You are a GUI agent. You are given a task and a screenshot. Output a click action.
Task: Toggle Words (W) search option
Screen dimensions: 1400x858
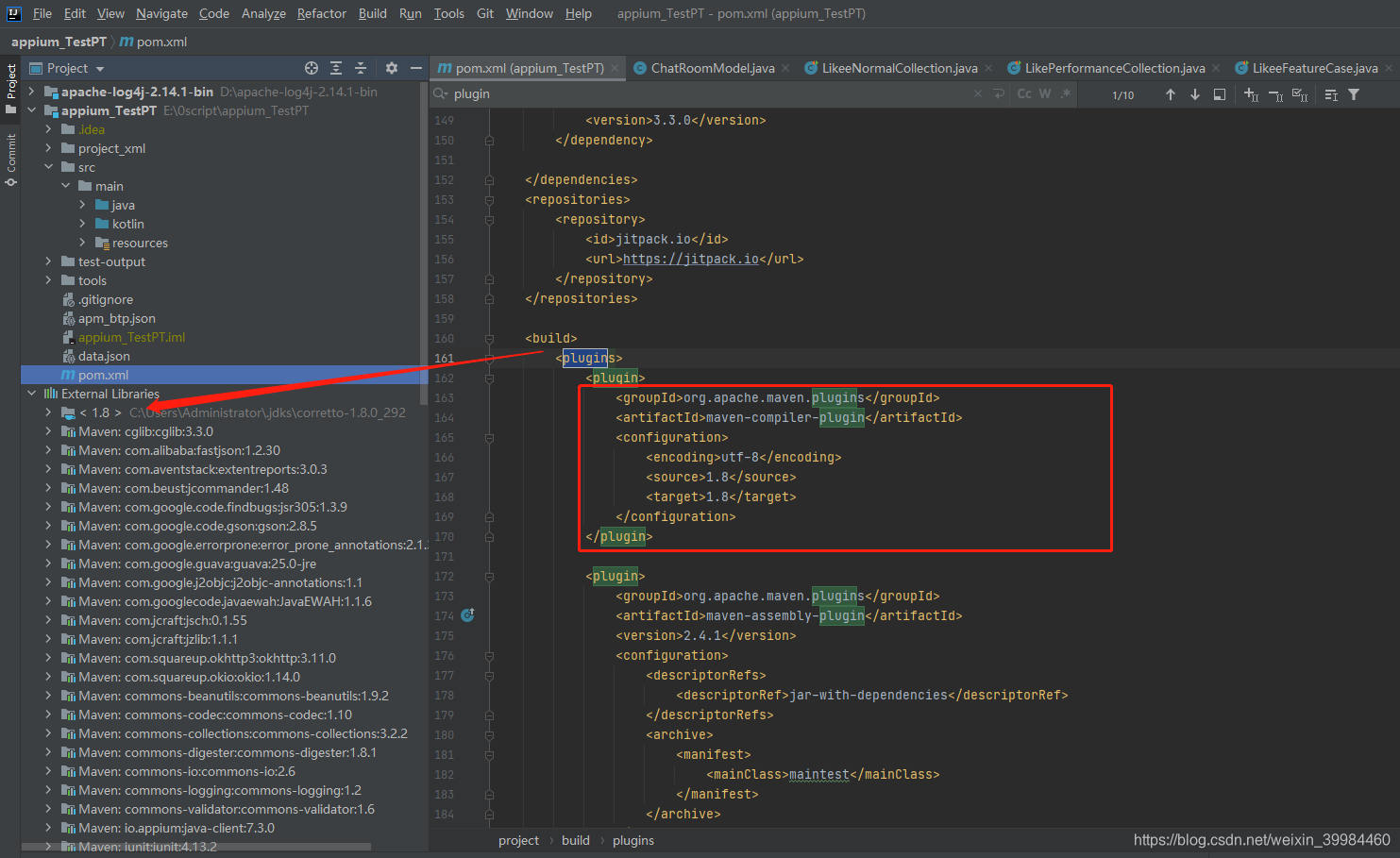1045,93
